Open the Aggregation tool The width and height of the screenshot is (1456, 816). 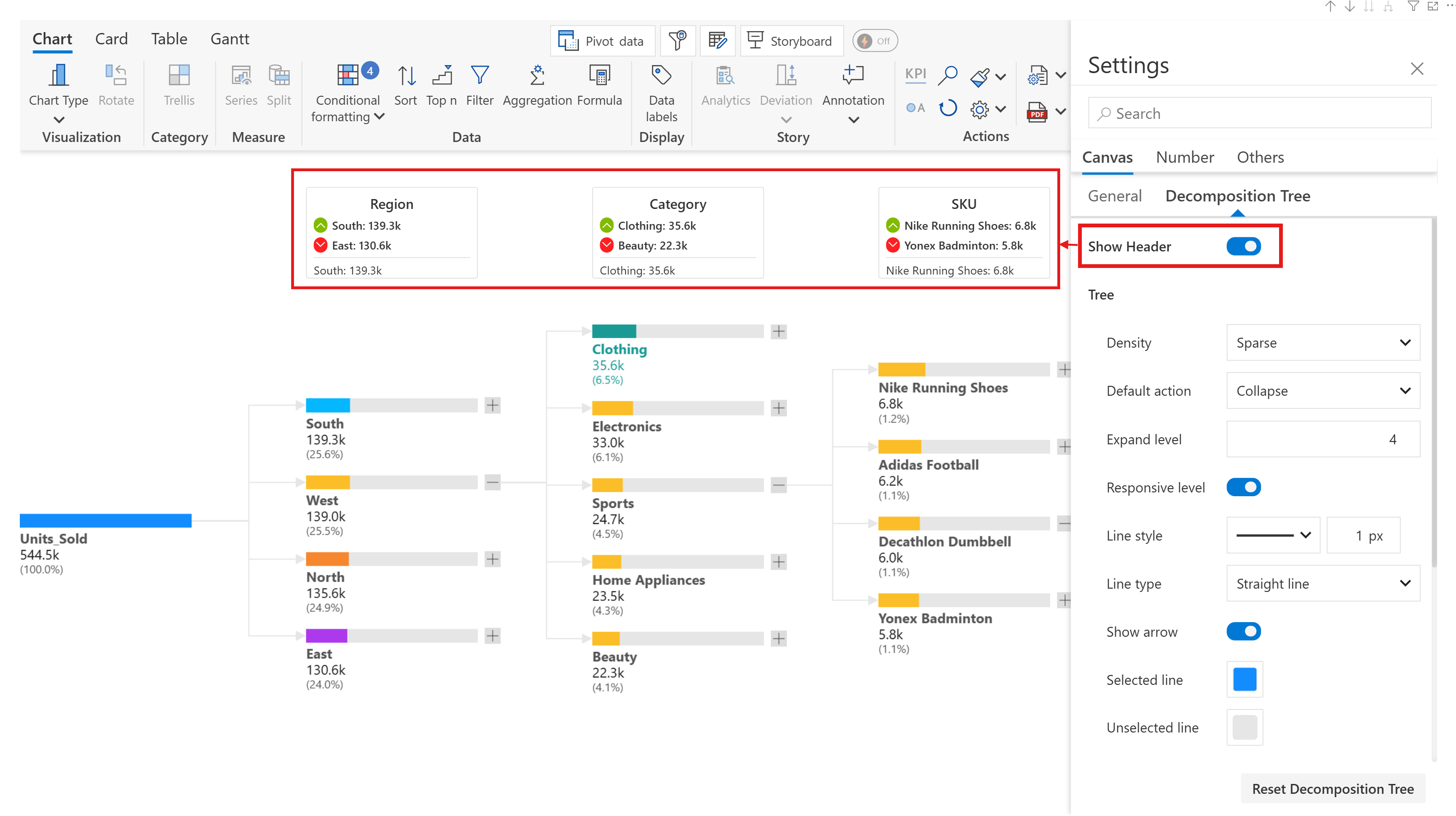537,75
